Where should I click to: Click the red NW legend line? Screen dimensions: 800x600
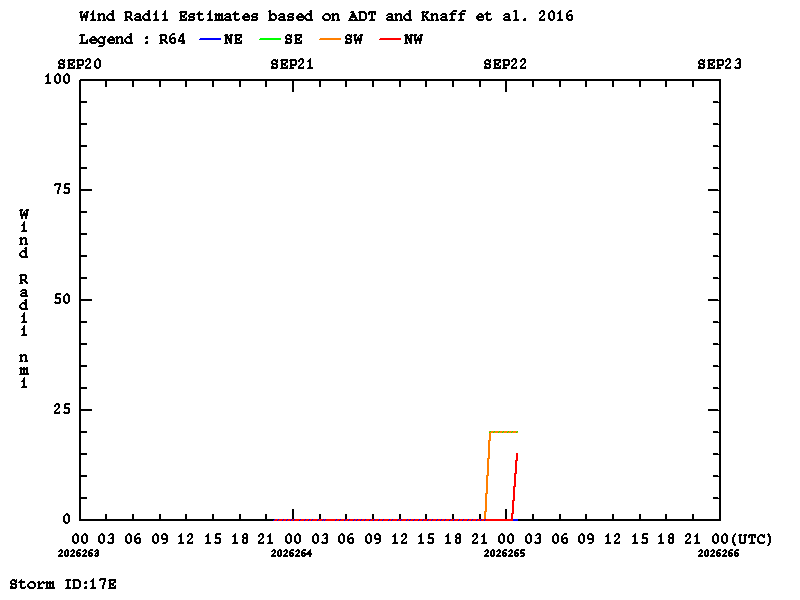(x=390, y=39)
